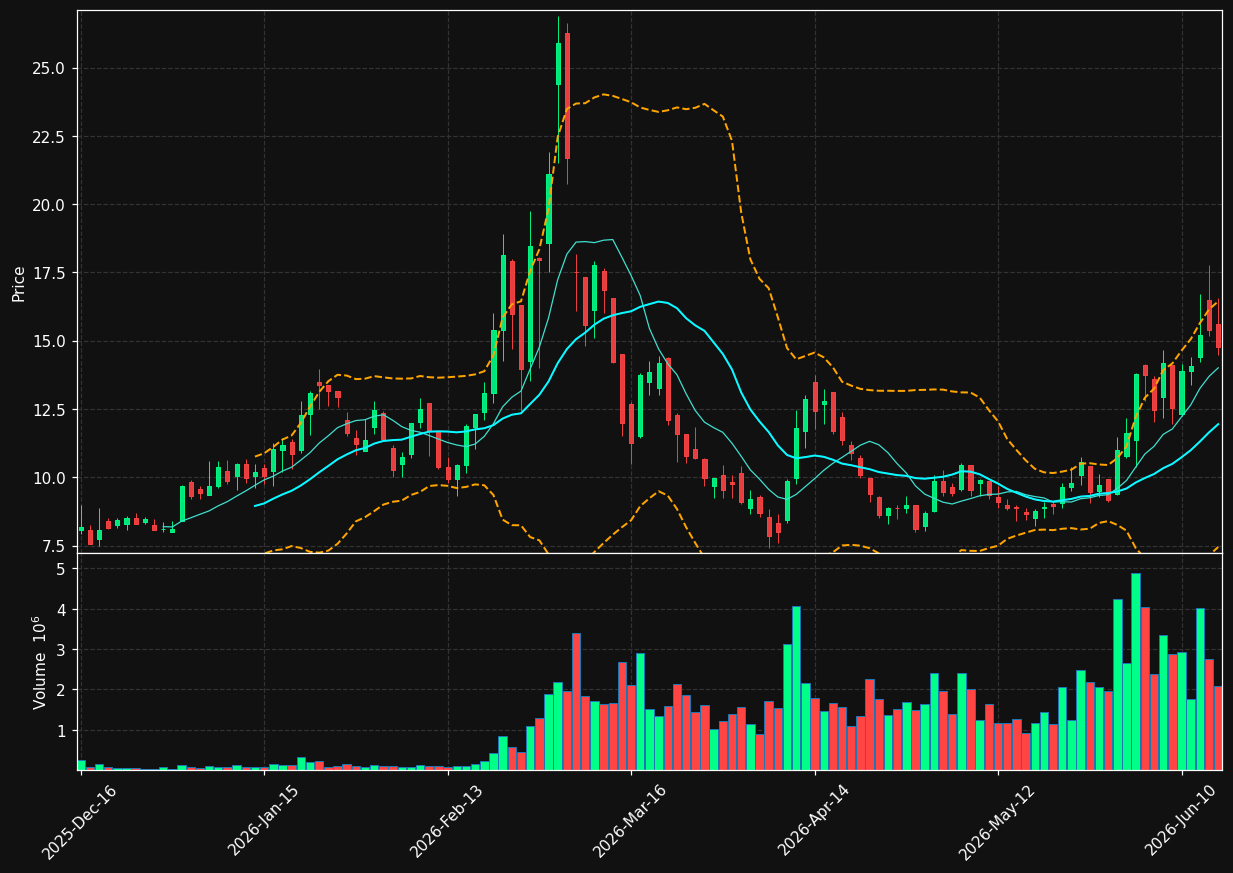Click the 7.5 price axis label
This screenshot has width=1233, height=873.
coord(55,546)
